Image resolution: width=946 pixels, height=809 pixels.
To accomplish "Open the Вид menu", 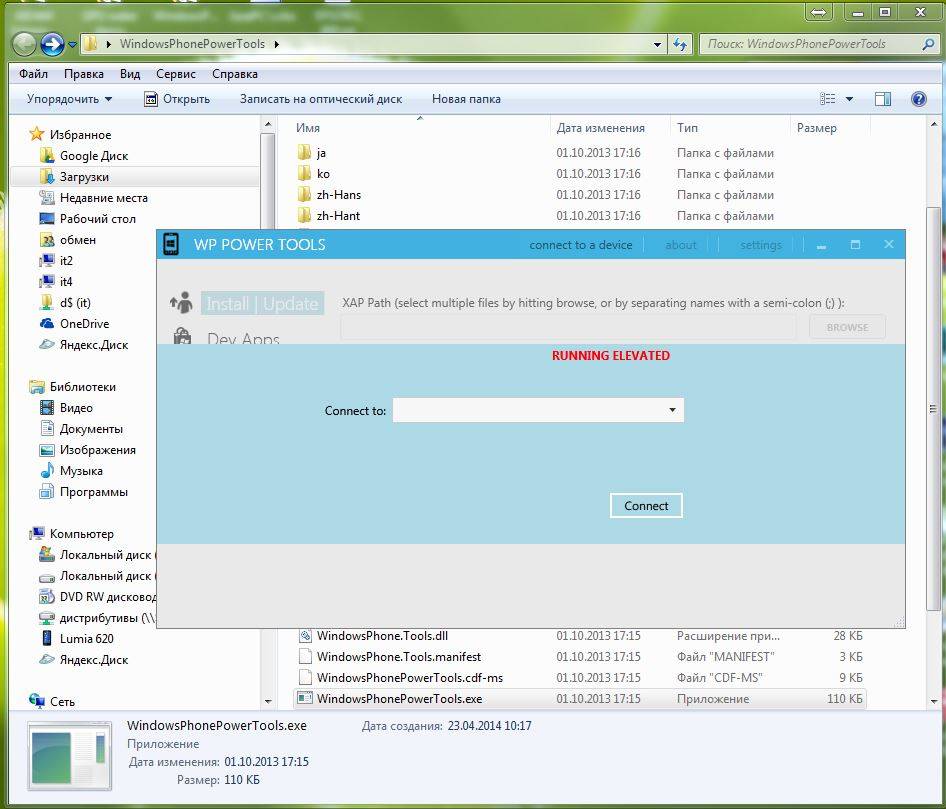I will tap(130, 74).
